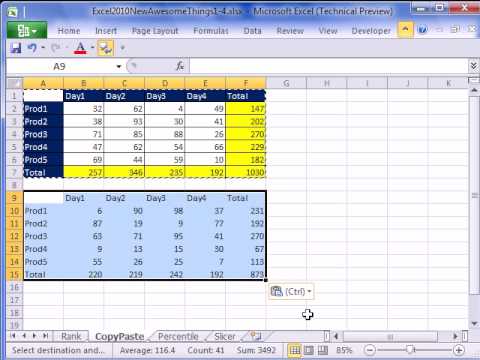
Task: Click the Name Box showing A9
Action: pos(60,66)
